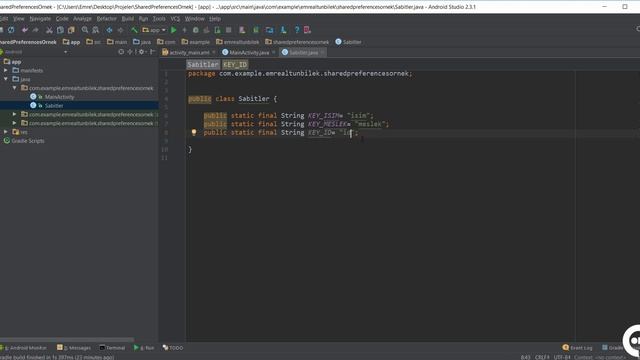
Task: Click the Cut scissors icon
Action: tap(49, 30)
